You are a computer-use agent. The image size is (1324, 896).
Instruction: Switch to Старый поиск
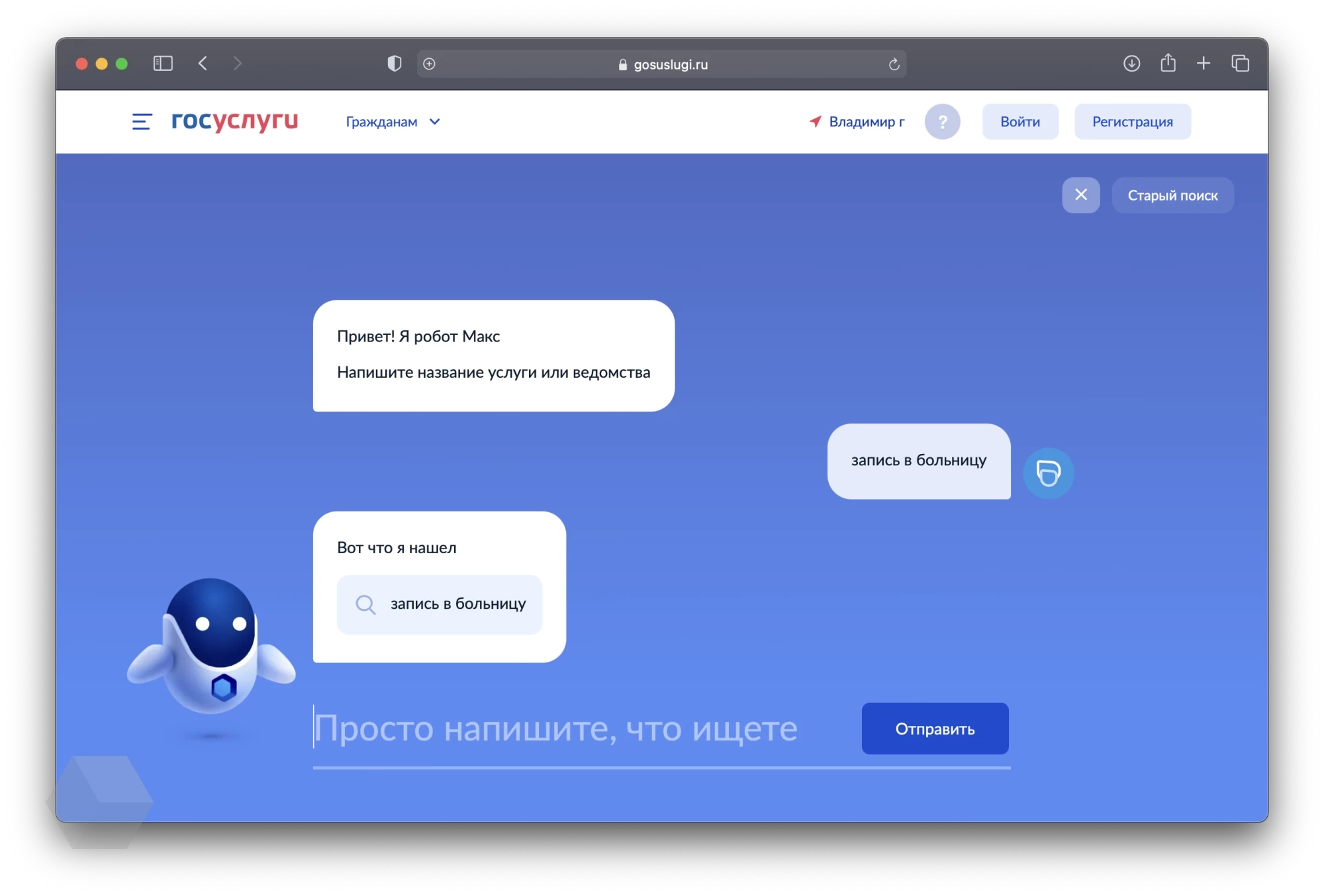pyautogui.click(x=1172, y=195)
